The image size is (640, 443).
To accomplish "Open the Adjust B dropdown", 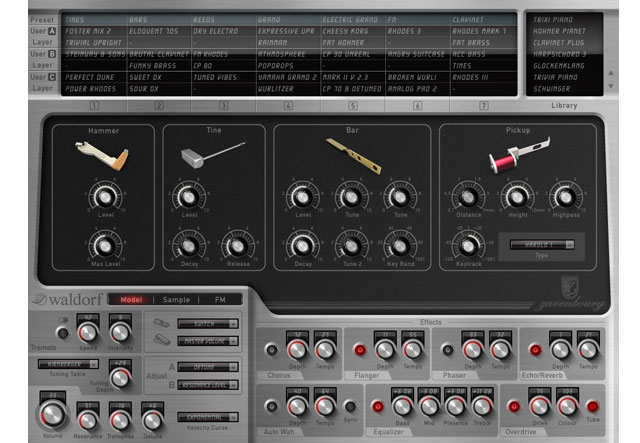I will point(208,385).
